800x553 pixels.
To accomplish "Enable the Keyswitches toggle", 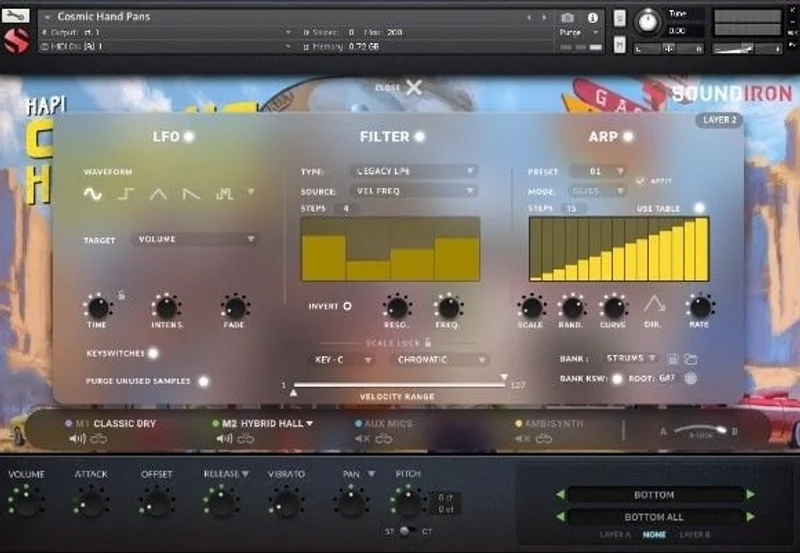I will coord(153,353).
